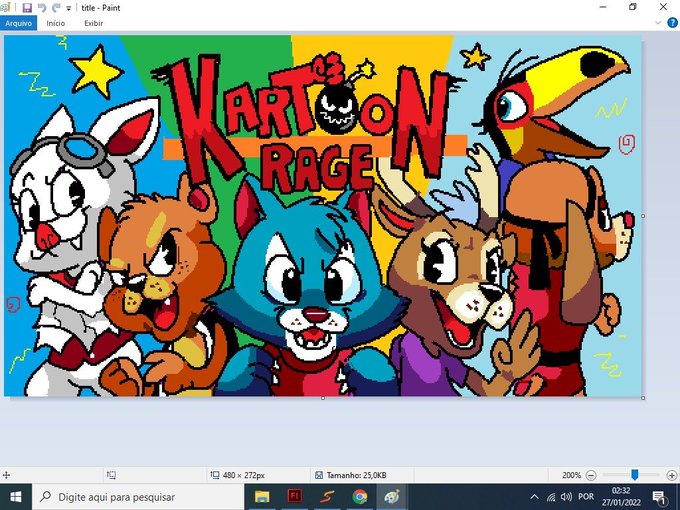Open the Customize Quick Access Toolbar dropdown
Image resolution: width=680 pixels, height=510 pixels.
69,8
